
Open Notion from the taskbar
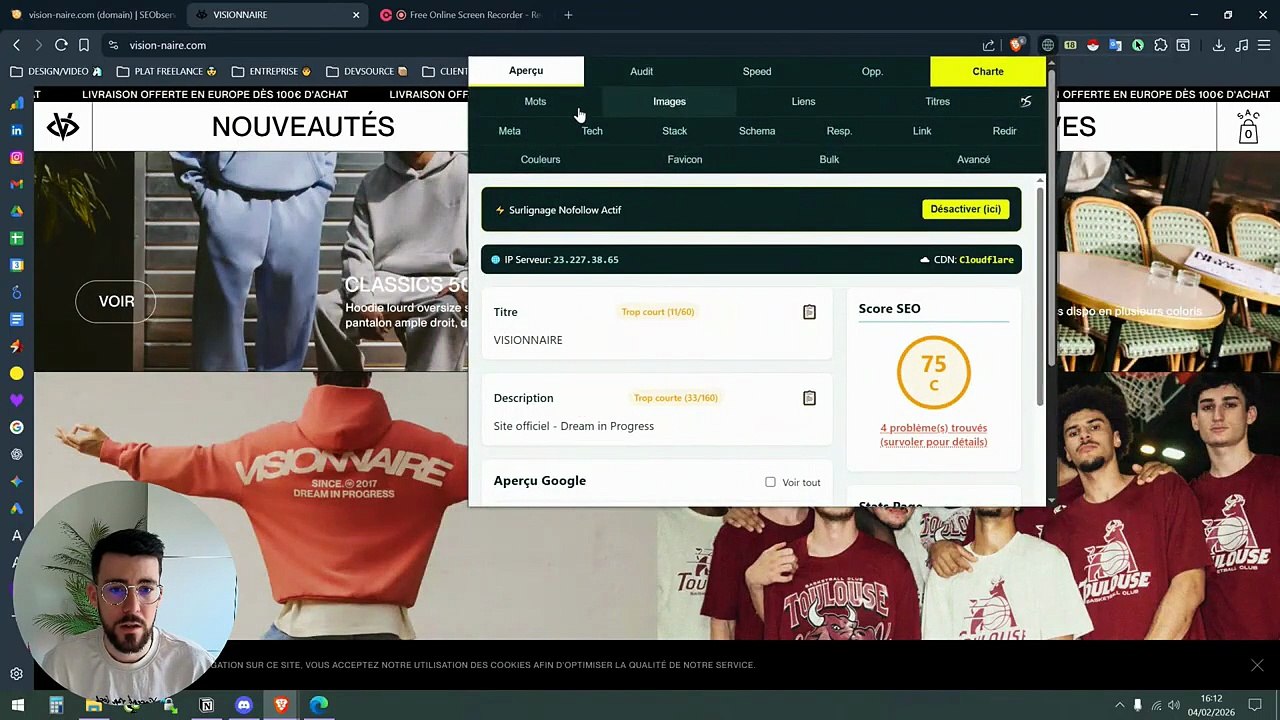coord(206,705)
